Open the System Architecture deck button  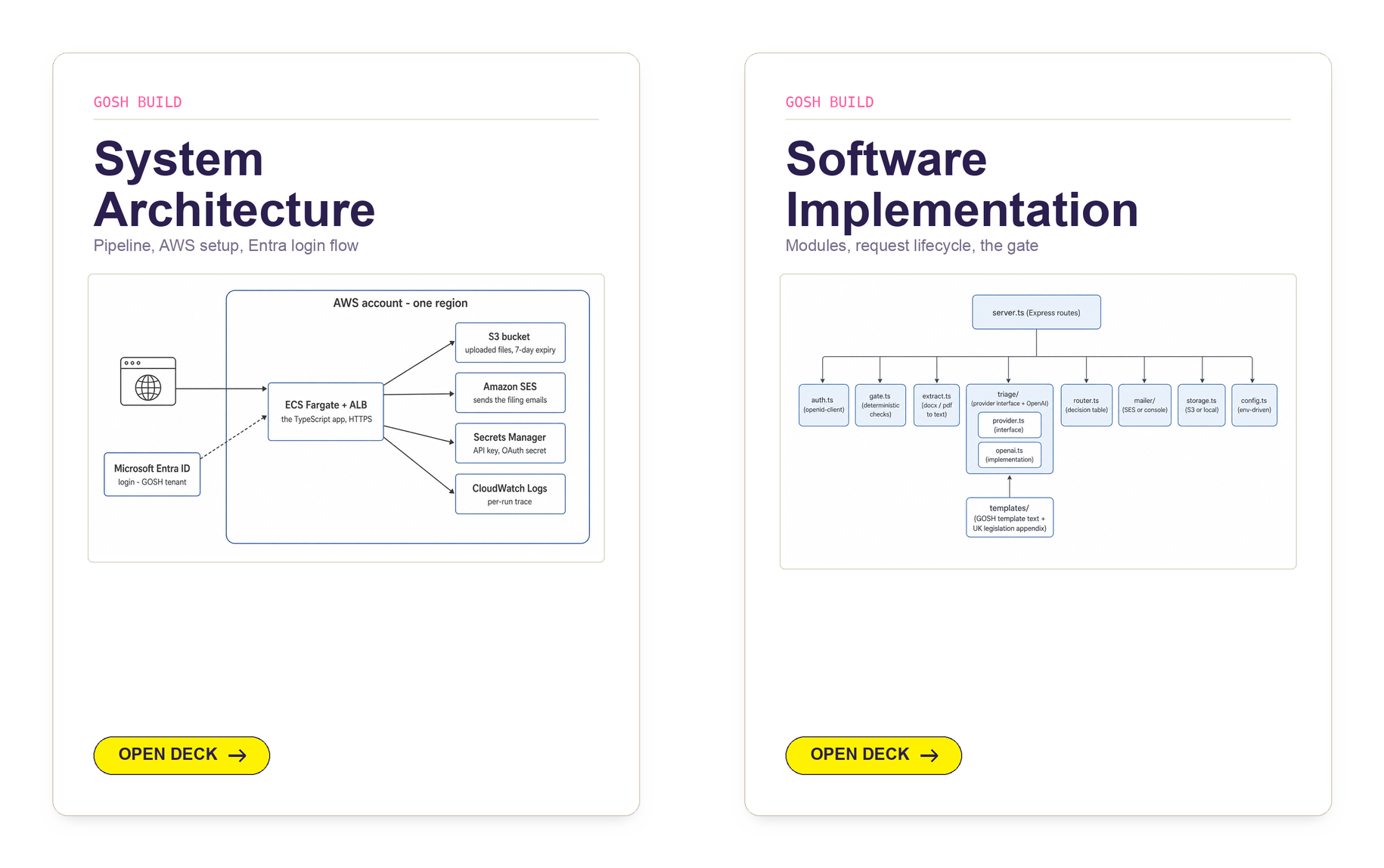point(182,755)
